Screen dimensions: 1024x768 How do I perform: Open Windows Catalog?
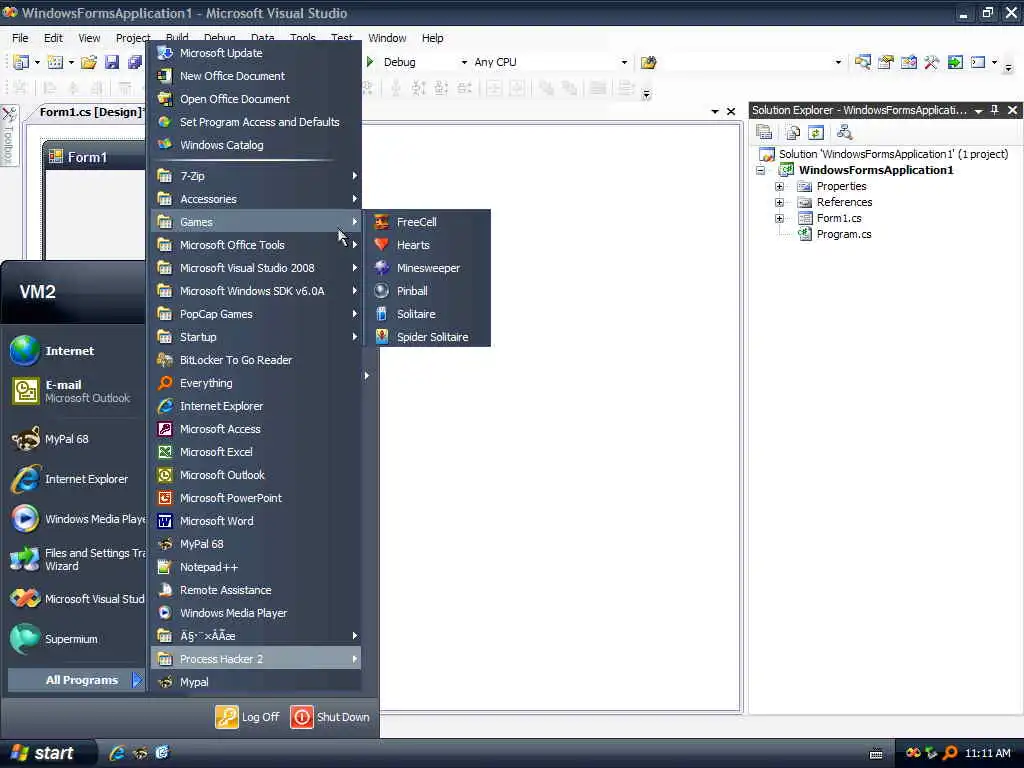click(256, 145)
